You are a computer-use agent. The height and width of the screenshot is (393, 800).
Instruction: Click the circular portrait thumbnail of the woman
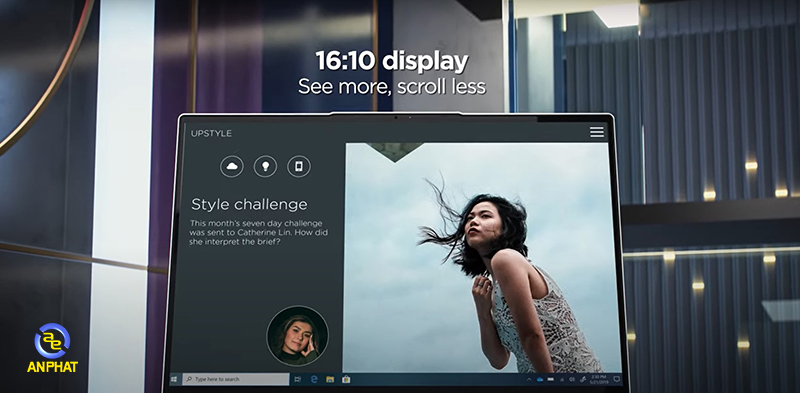coord(297,336)
